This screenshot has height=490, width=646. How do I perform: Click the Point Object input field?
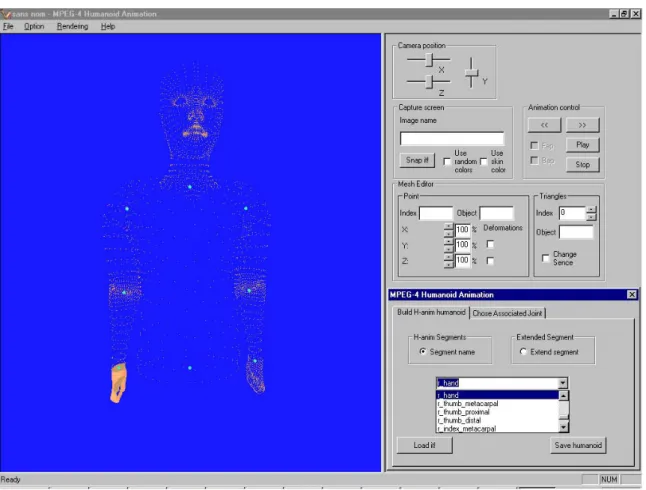[x=496, y=213]
